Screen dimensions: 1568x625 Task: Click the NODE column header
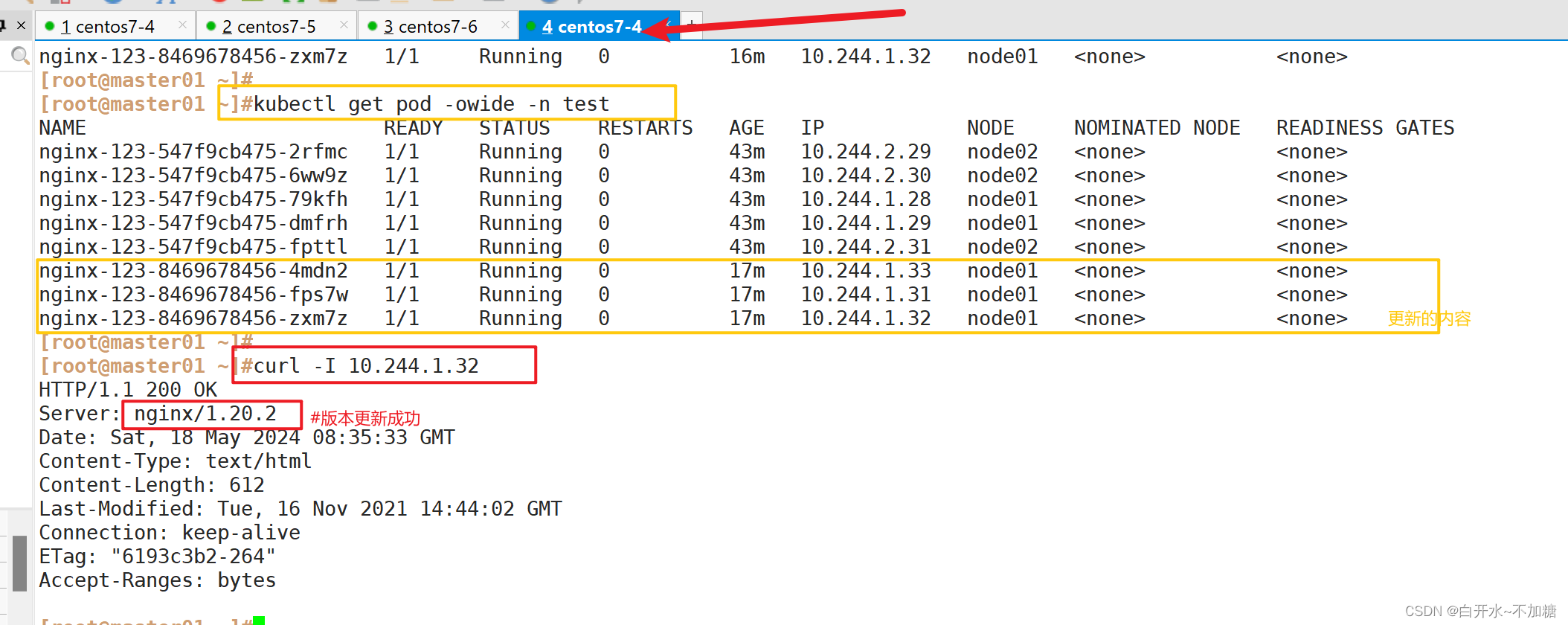point(991,128)
